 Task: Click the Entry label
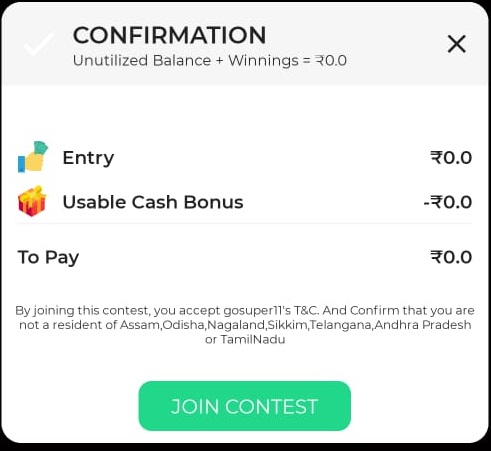pyautogui.click(x=88, y=158)
